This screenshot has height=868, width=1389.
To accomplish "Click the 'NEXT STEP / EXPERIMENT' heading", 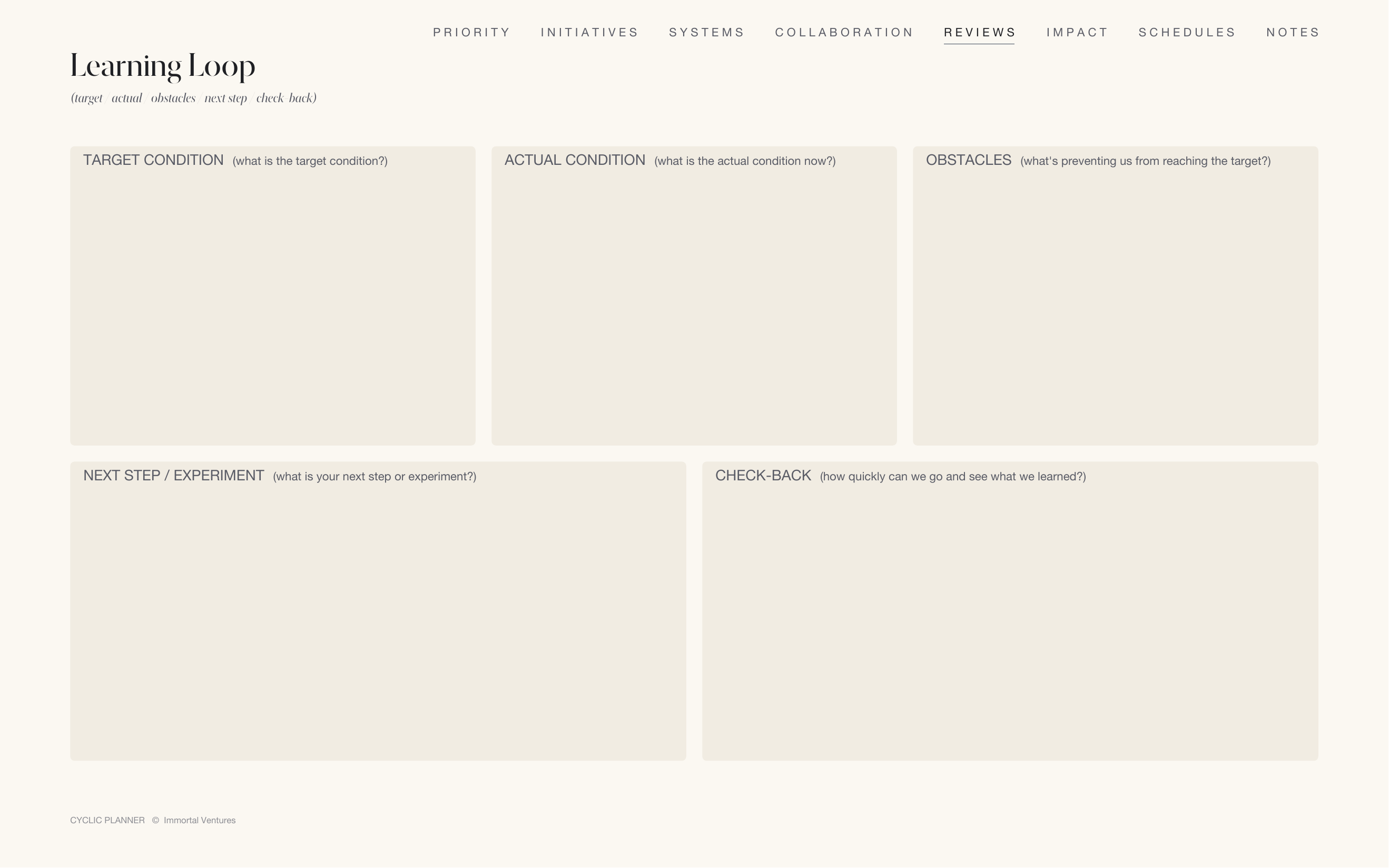I will [173, 476].
